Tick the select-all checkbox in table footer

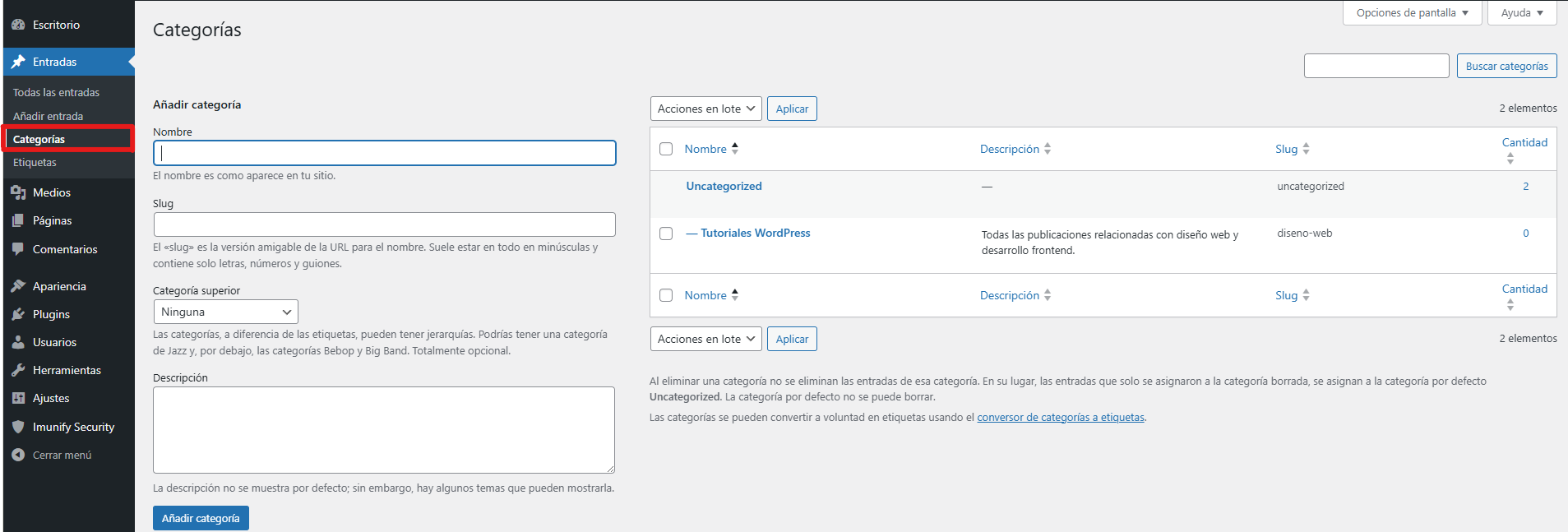[666, 295]
